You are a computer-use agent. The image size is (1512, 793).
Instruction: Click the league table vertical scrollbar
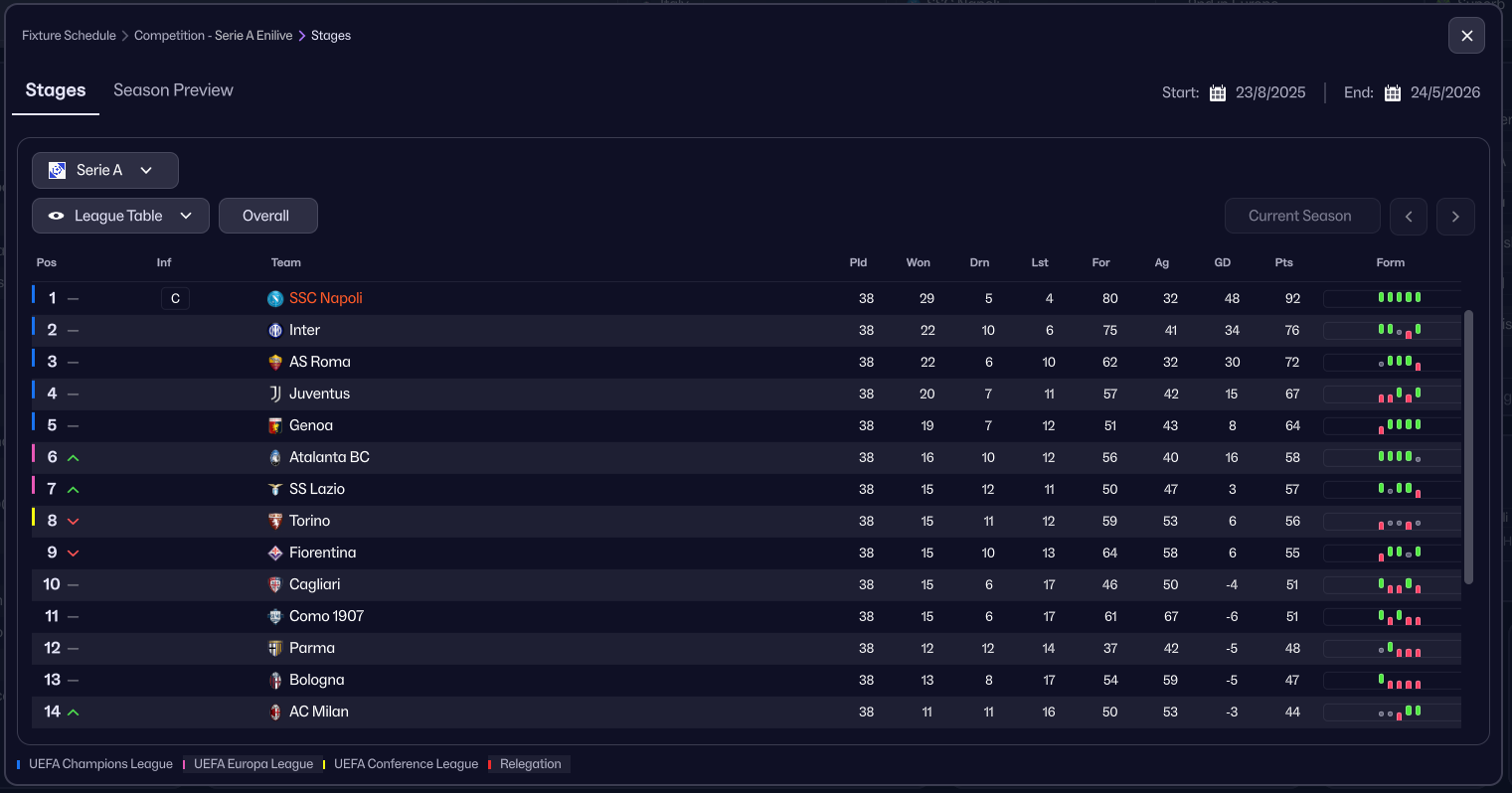[x=1469, y=447]
